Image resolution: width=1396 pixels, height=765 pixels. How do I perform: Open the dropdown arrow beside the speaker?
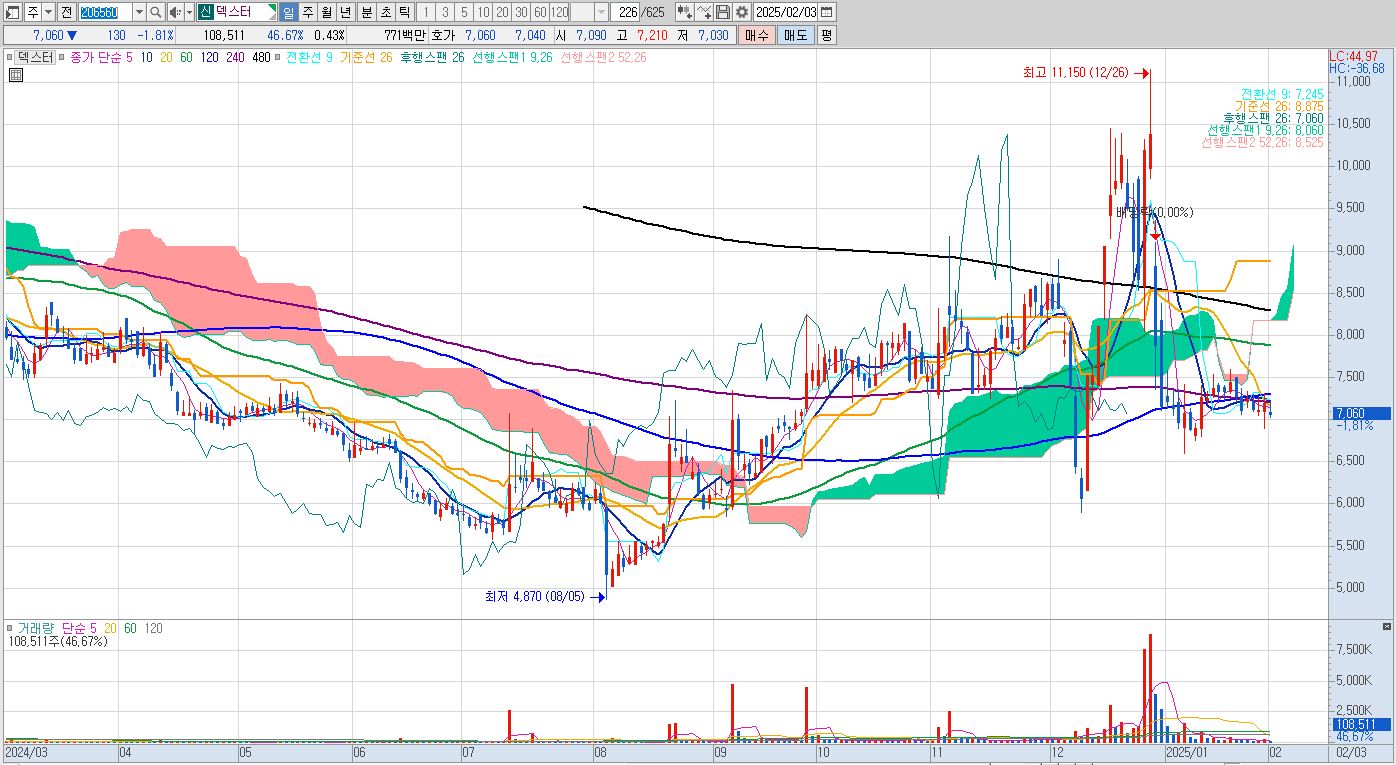pos(189,12)
